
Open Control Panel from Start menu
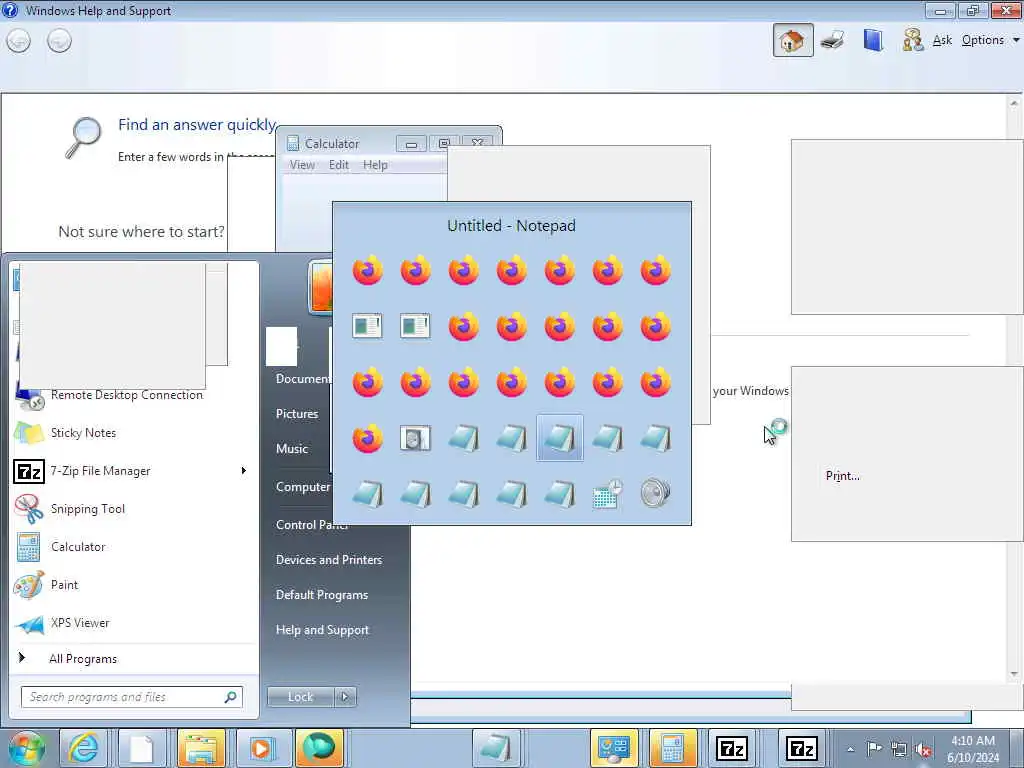click(312, 524)
